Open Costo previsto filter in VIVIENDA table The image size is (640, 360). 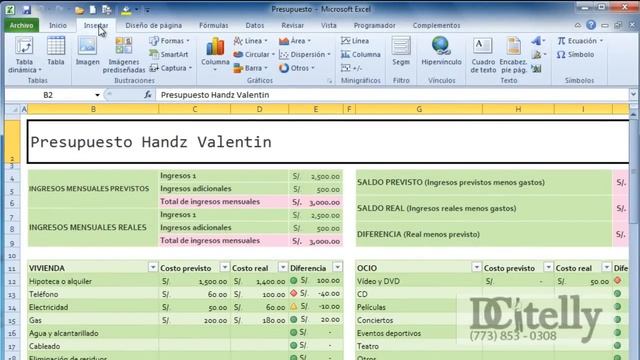click(x=224, y=267)
